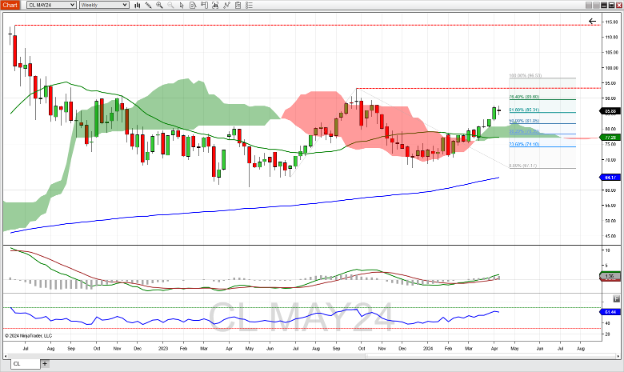Click the zoom in magnifier icon
624x372 pixels.
(159, 5)
